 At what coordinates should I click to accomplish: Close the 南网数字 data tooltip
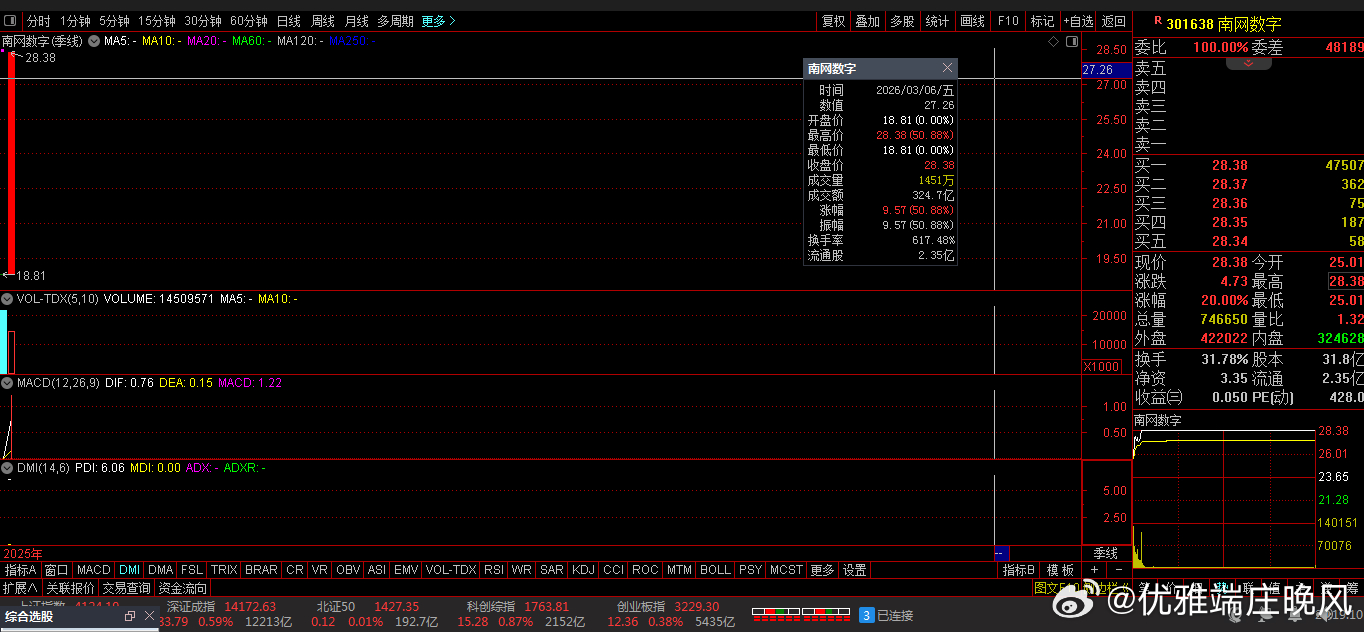(947, 68)
